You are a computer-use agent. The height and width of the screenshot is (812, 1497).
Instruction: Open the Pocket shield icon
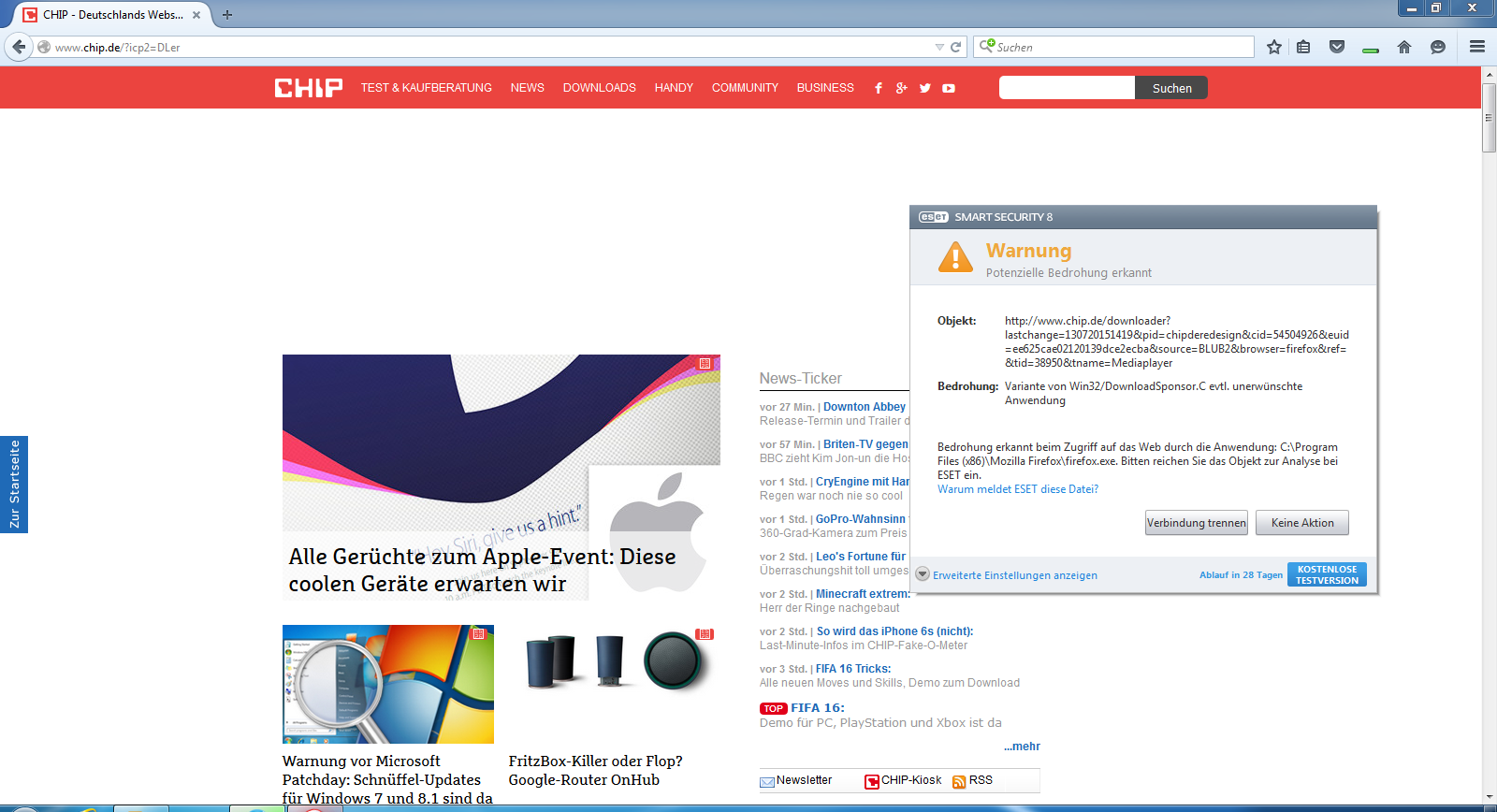click(x=1337, y=47)
